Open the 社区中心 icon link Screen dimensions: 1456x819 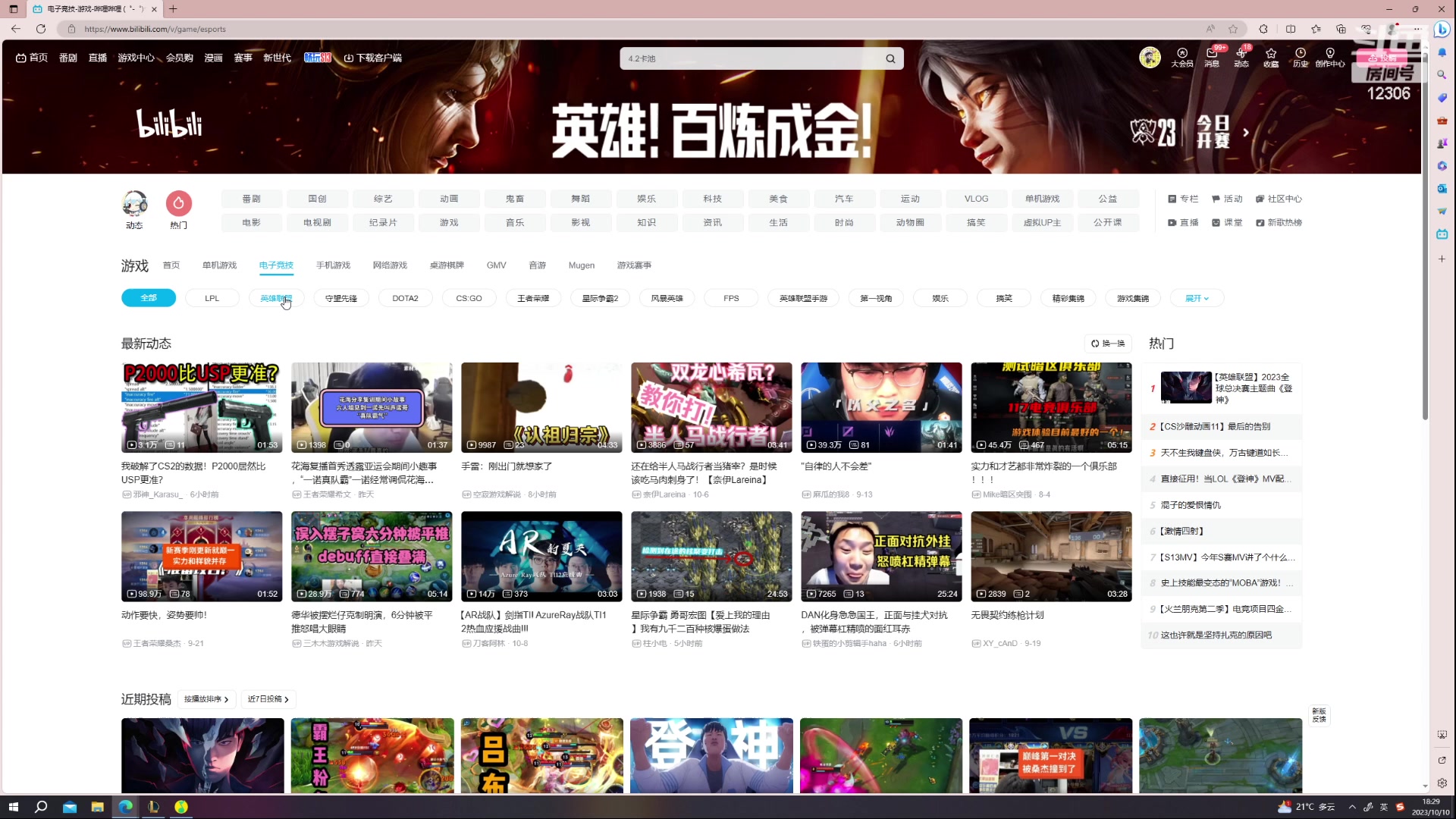coord(1279,199)
